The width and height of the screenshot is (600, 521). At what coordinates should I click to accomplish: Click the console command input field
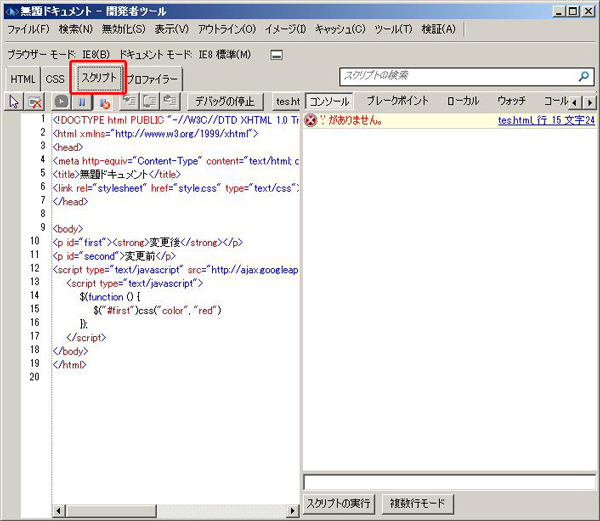click(450, 482)
